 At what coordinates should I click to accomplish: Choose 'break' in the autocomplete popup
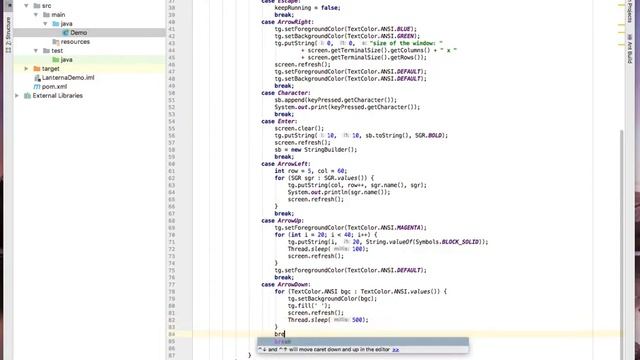point(363,342)
